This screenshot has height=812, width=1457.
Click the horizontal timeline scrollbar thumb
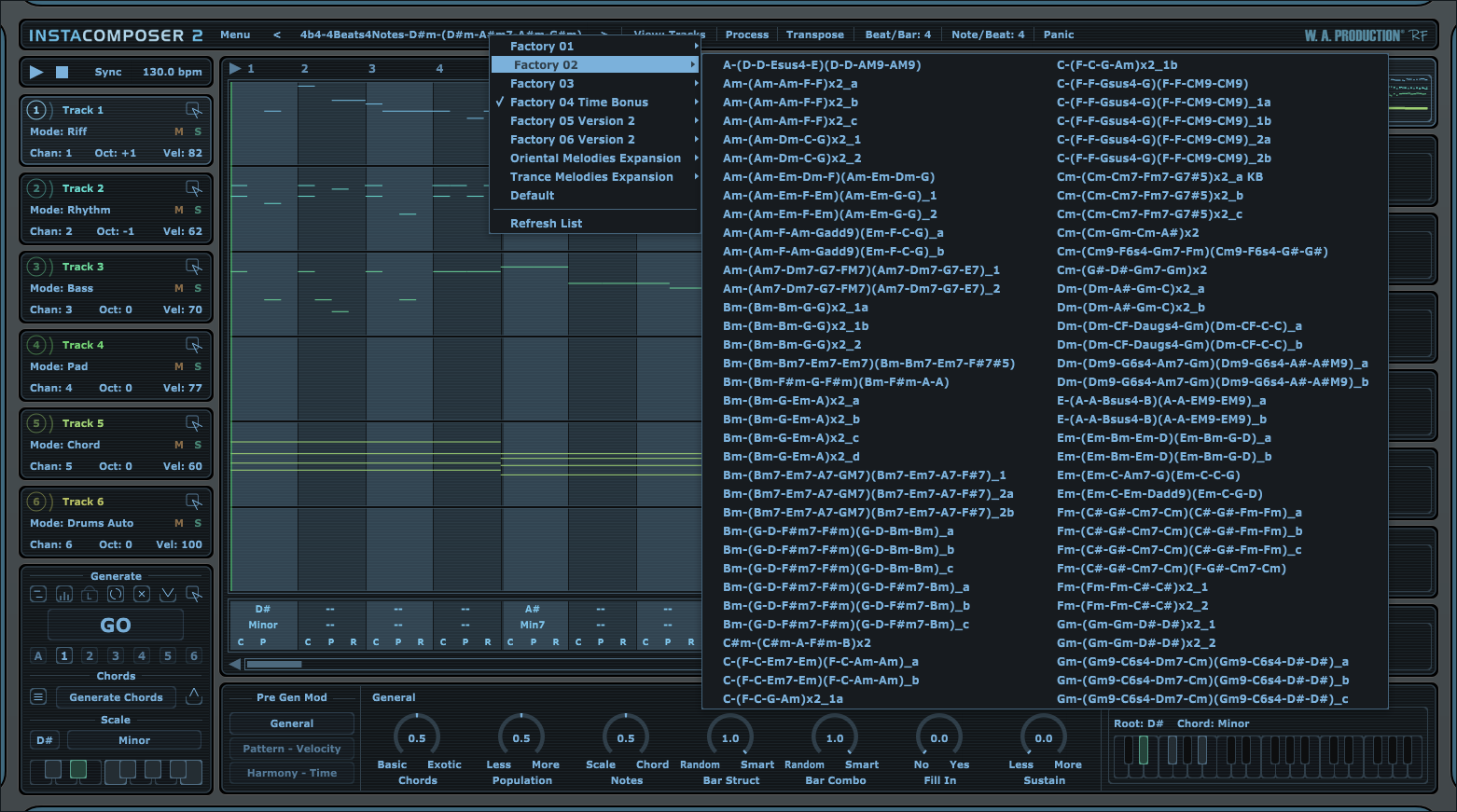coord(273,665)
